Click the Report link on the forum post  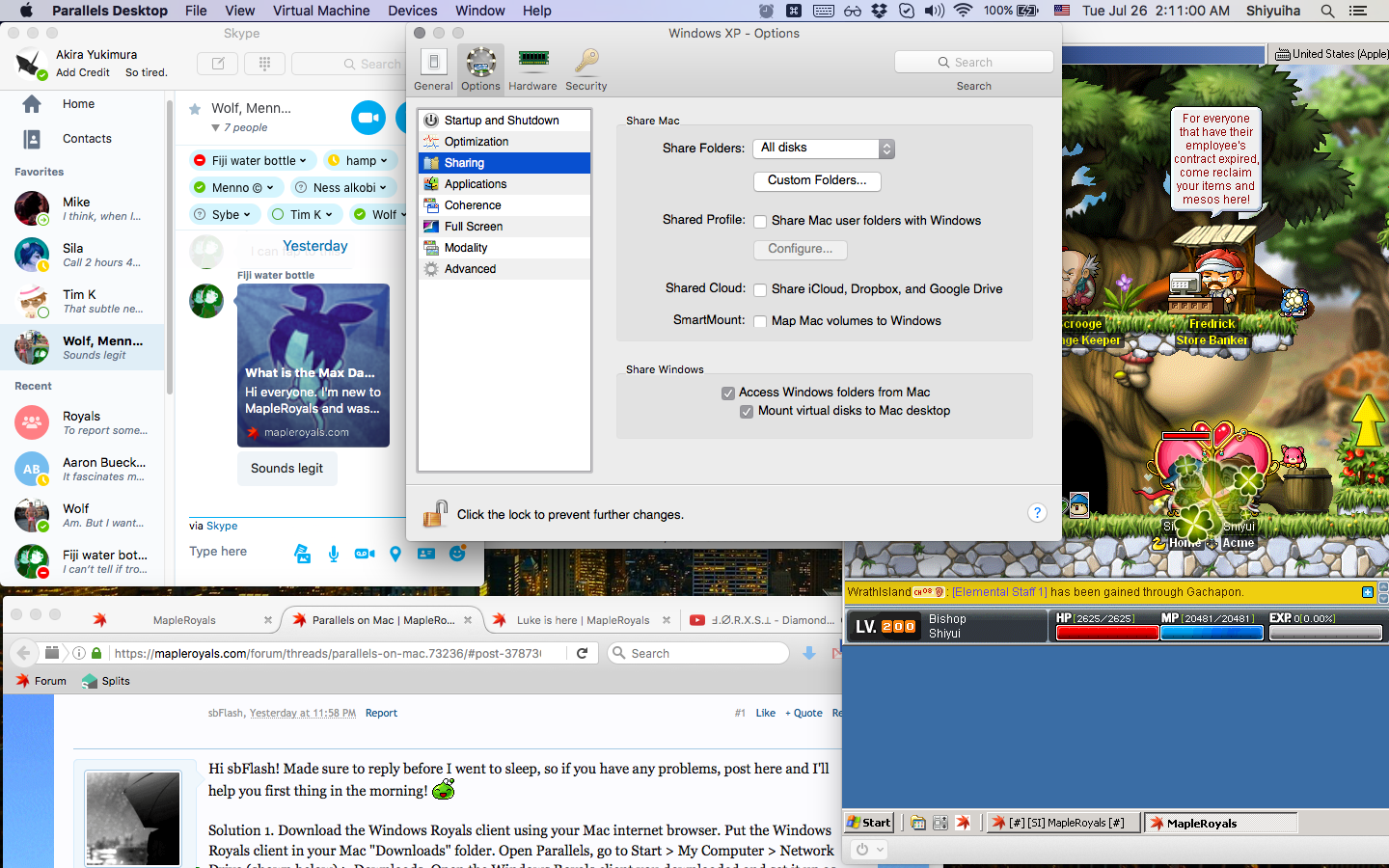click(x=381, y=713)
